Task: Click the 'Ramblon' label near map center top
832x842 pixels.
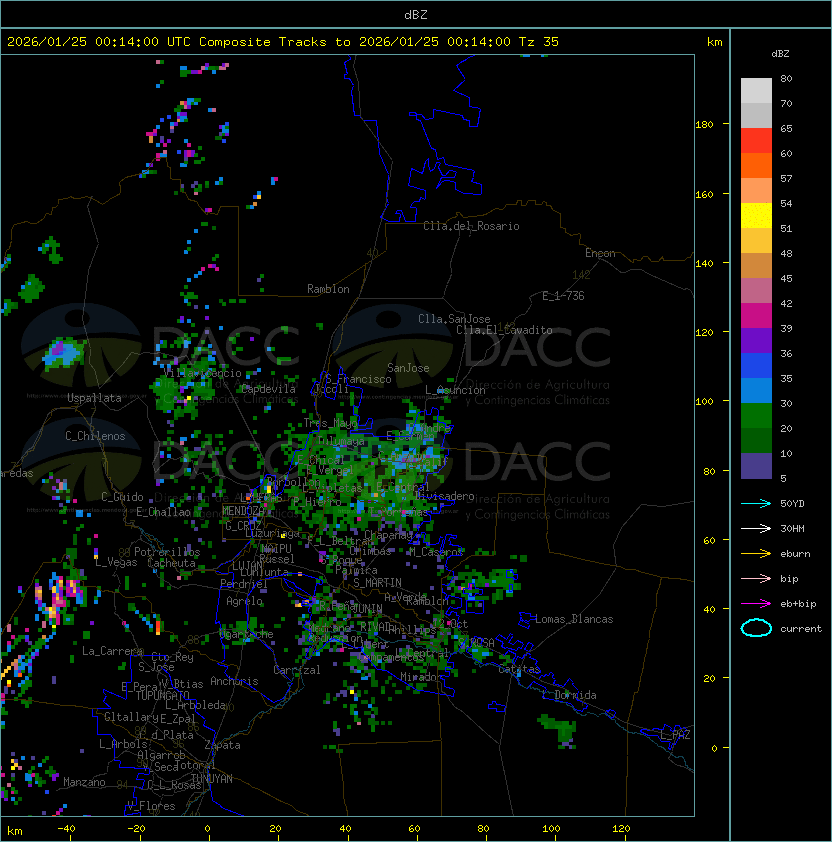Action: 328,289
